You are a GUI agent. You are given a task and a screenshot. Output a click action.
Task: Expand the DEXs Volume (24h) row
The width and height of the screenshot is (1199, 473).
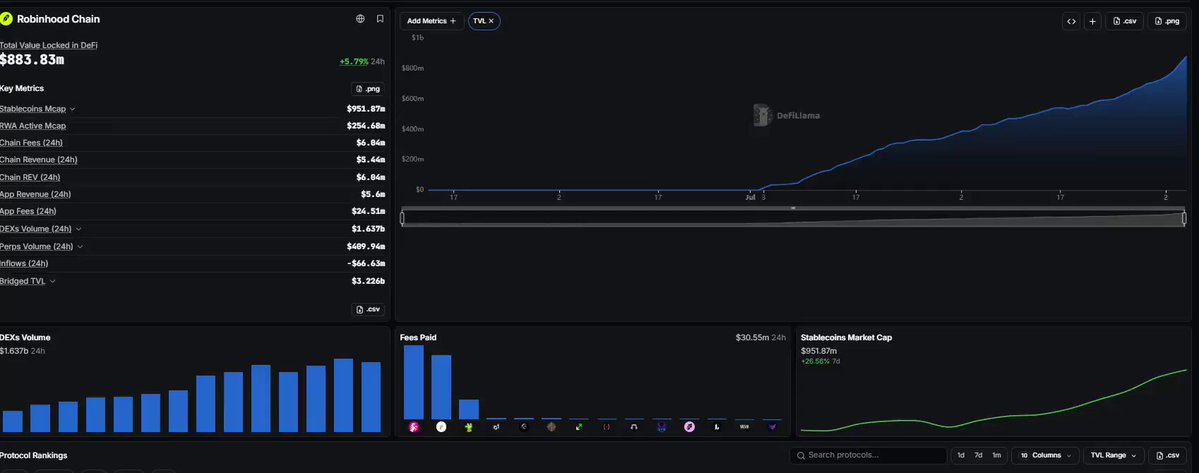(x=79, y=229)
